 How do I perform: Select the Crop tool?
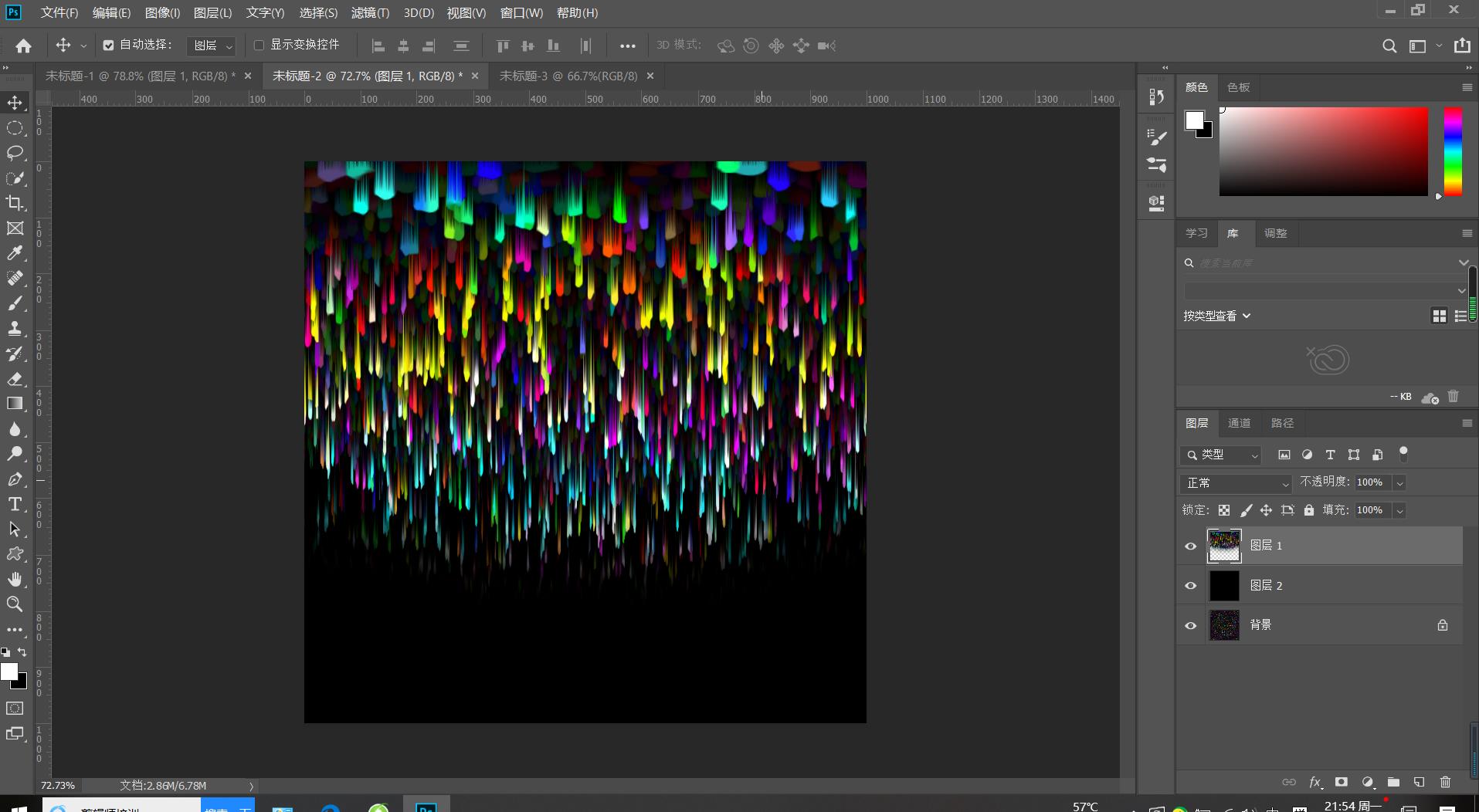click(15, 203)
